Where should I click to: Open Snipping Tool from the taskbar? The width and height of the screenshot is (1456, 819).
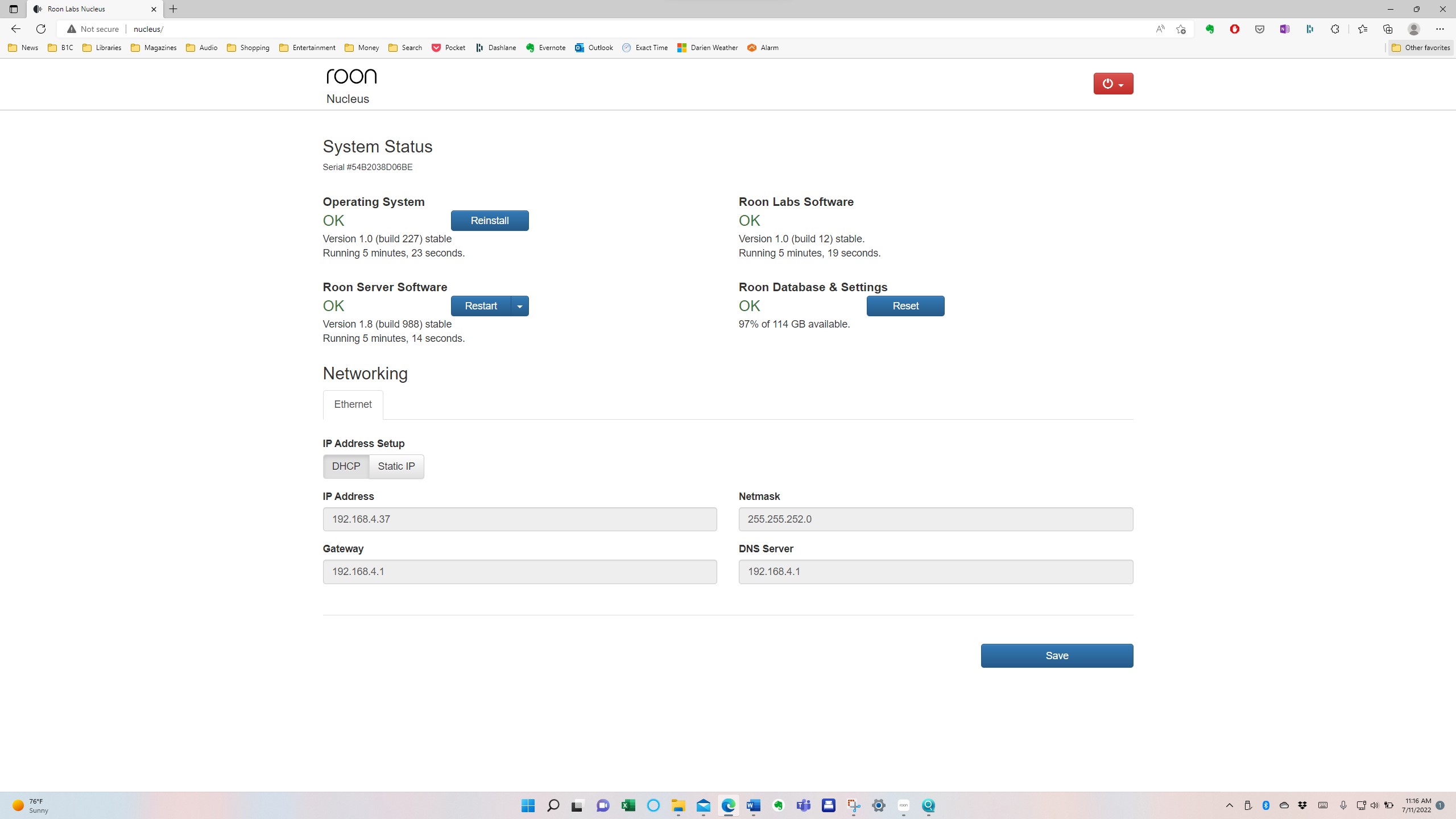pyautogui.click(x=853, y=805)
